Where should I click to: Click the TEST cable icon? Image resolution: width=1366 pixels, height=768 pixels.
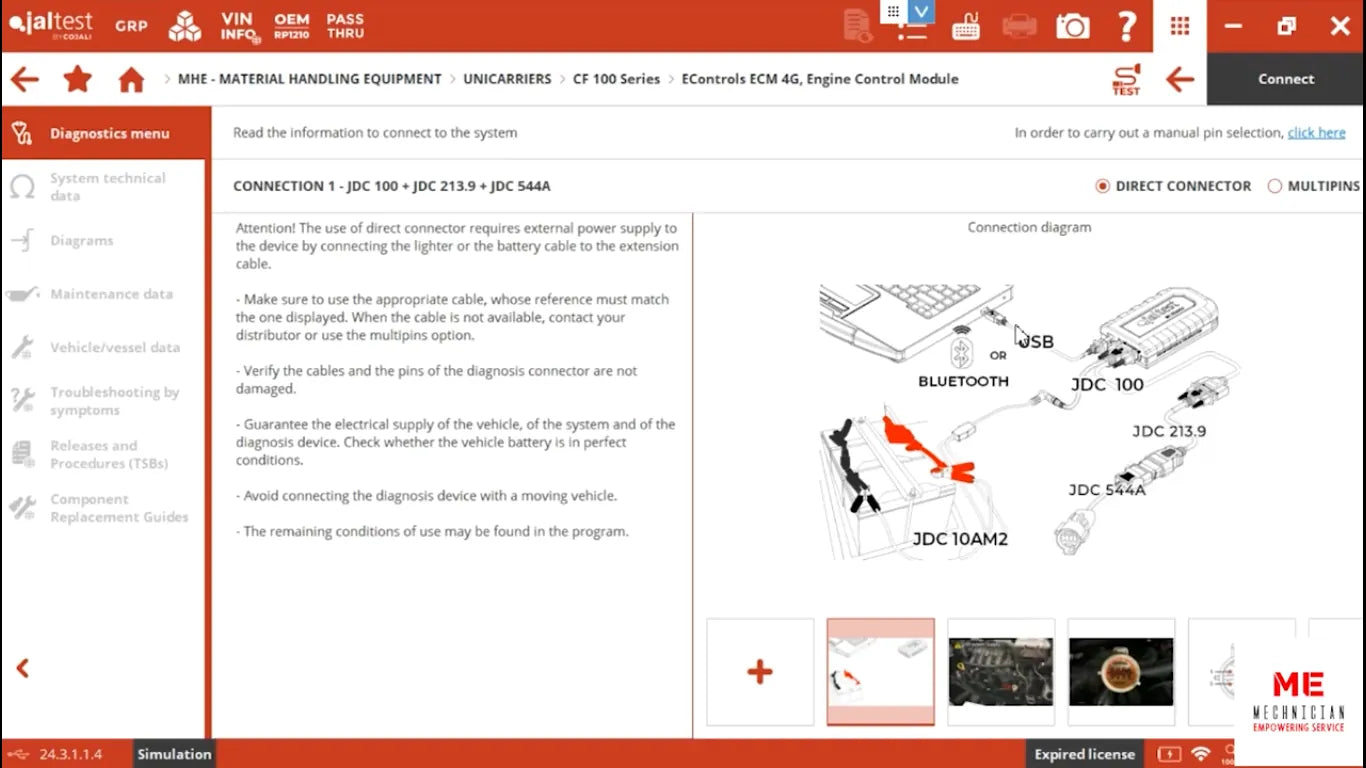tap(1126, 79)
